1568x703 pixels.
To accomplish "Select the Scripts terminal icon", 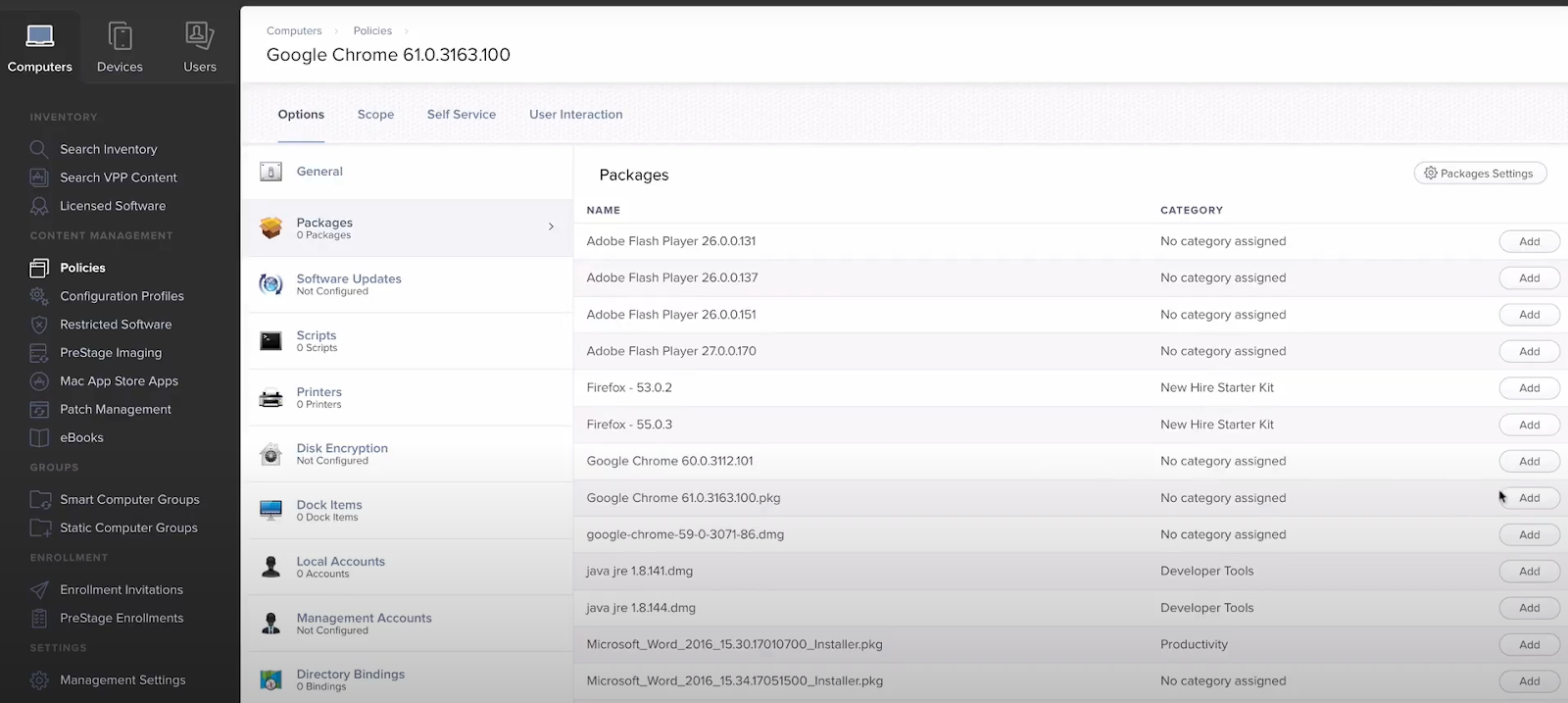I will click(x=271, y=341).
